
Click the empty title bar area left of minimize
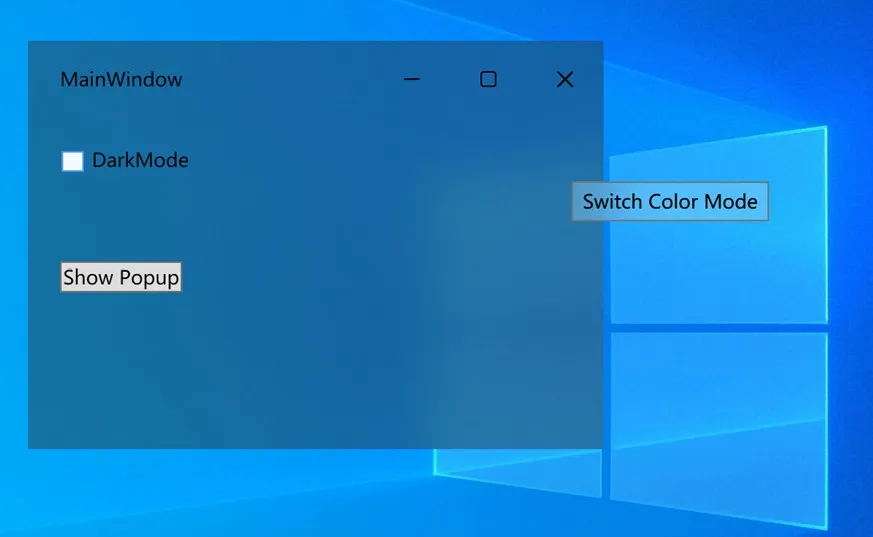point(290,80)
